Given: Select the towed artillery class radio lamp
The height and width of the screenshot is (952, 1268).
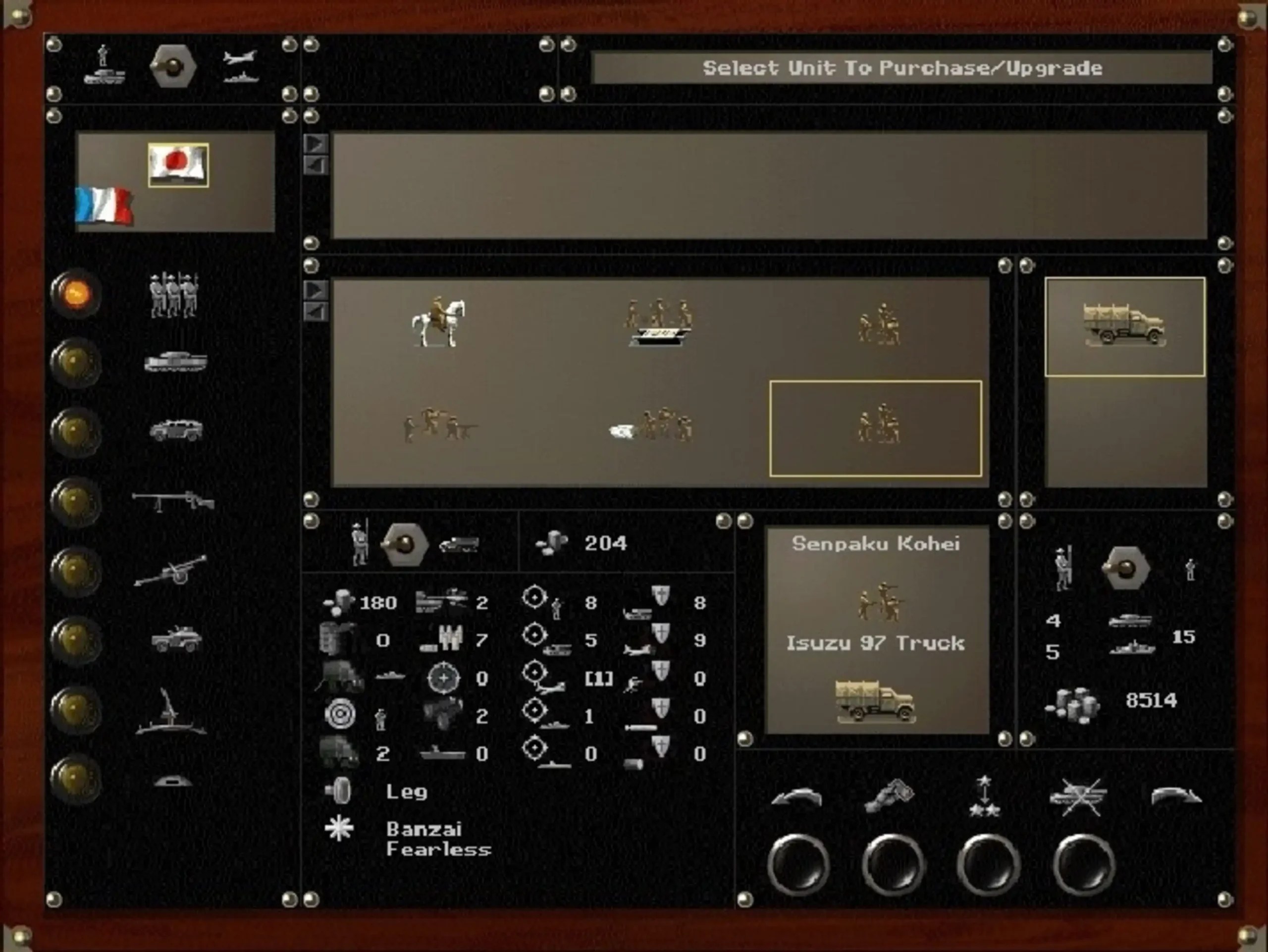Looking at the screenshot, I should click(75, 571).
